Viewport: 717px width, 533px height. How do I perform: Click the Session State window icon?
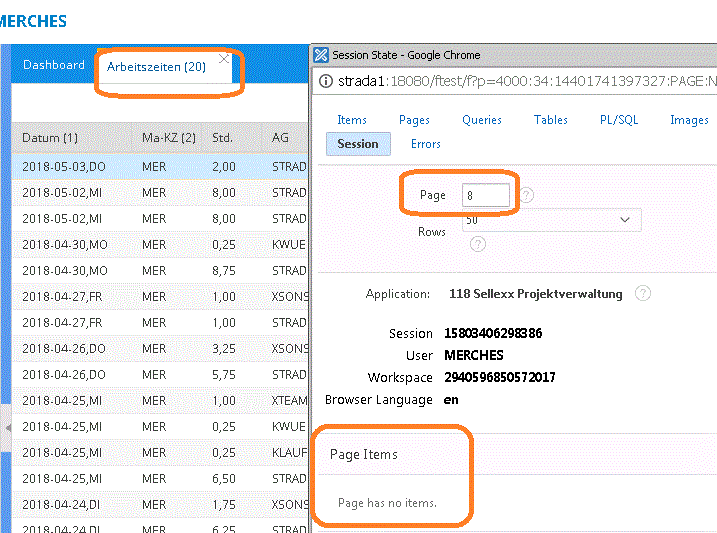(x=320, y=55)
